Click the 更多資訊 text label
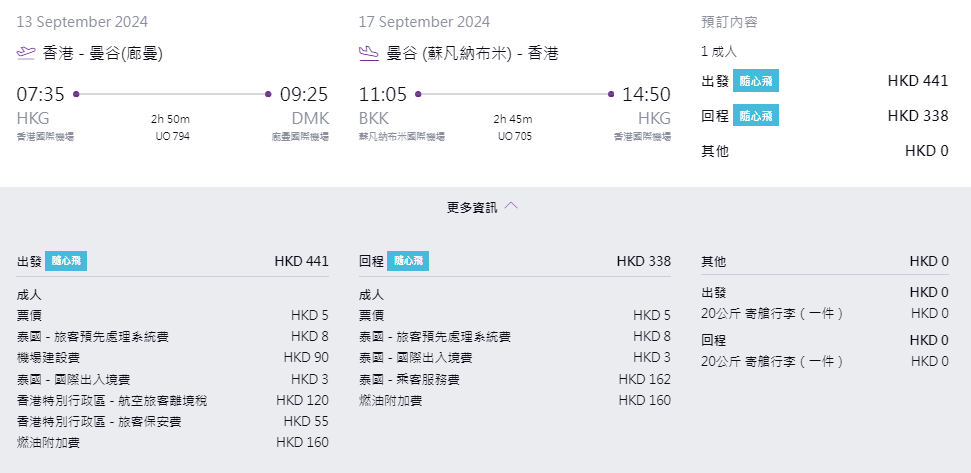Image resolution: width=971 pixels, height=473 pixels. click(471, 208)
